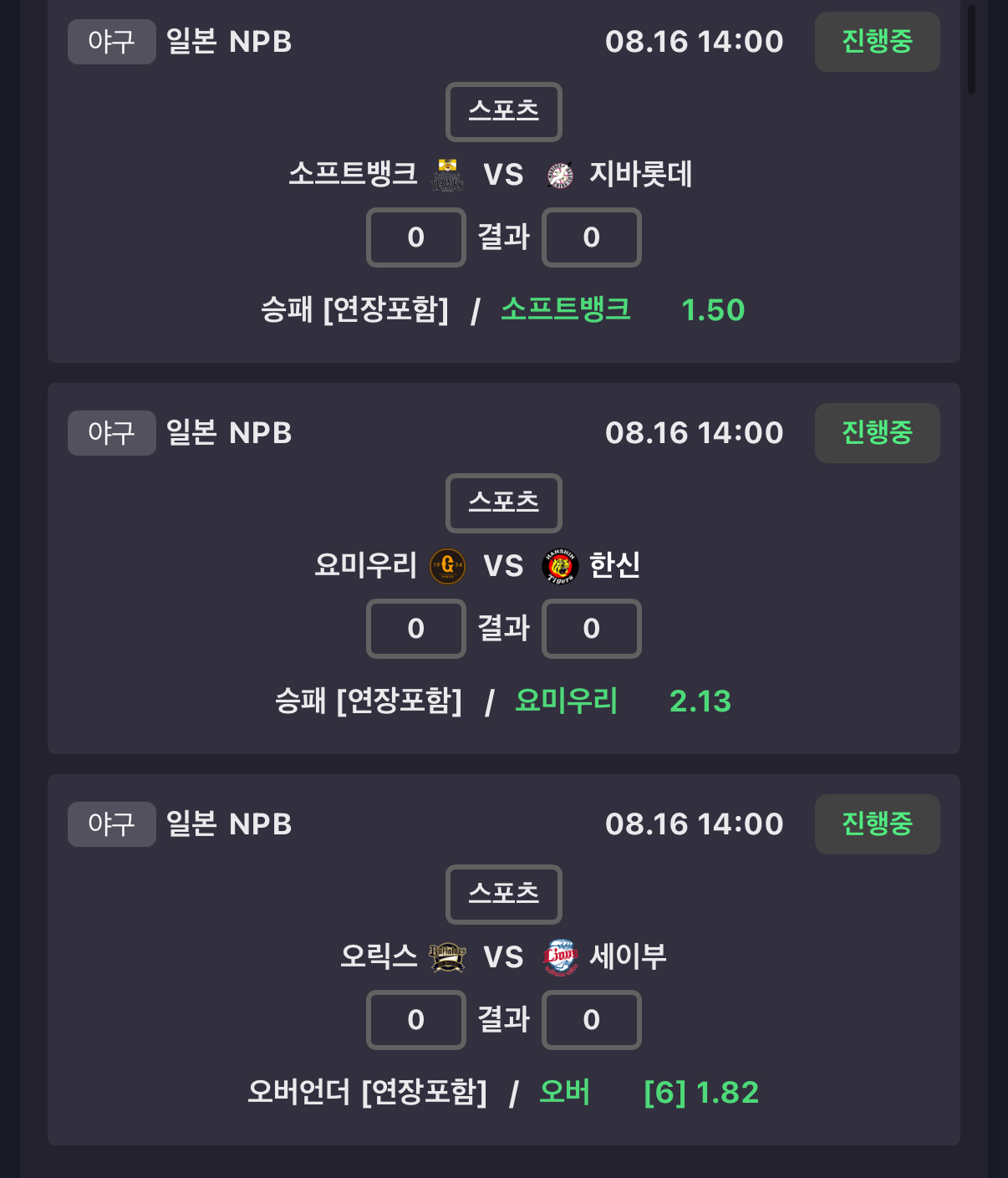Click the SoftBank Hawks team logo
Viewport: 1008px width, 1178px height.
447,175
